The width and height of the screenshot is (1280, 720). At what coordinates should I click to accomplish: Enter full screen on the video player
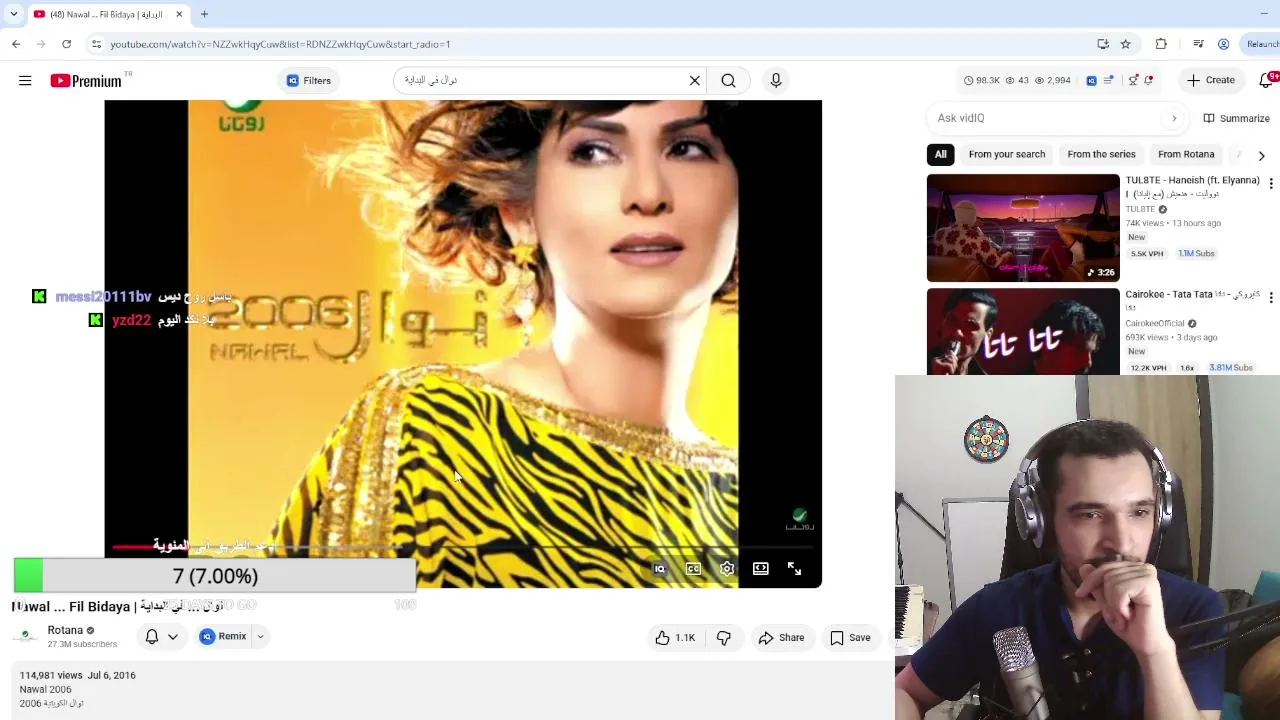794,568
